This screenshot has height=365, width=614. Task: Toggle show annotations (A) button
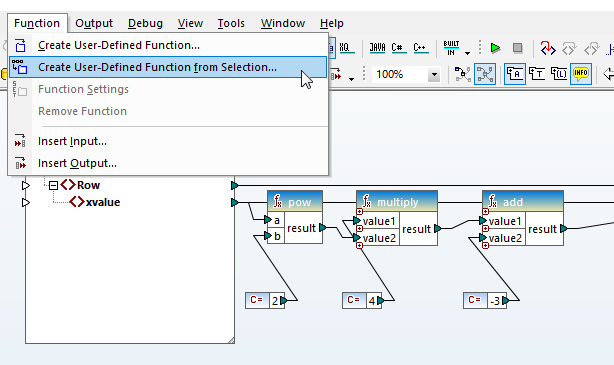(x=515, y=74)
